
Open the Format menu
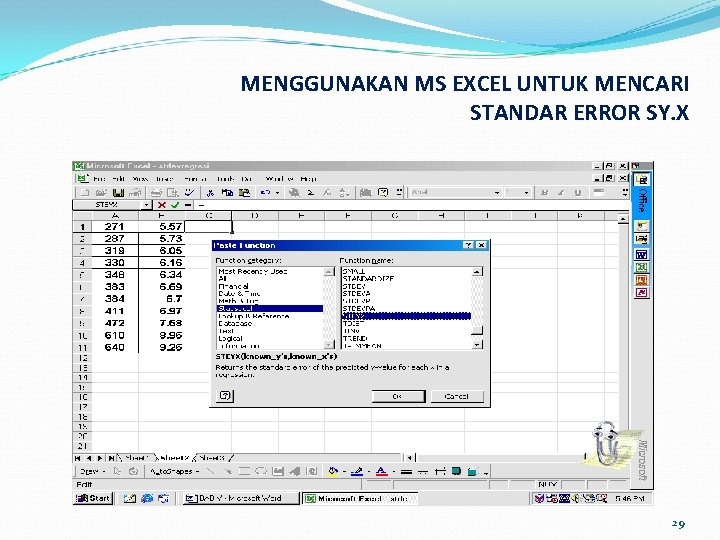pos(196,179)
